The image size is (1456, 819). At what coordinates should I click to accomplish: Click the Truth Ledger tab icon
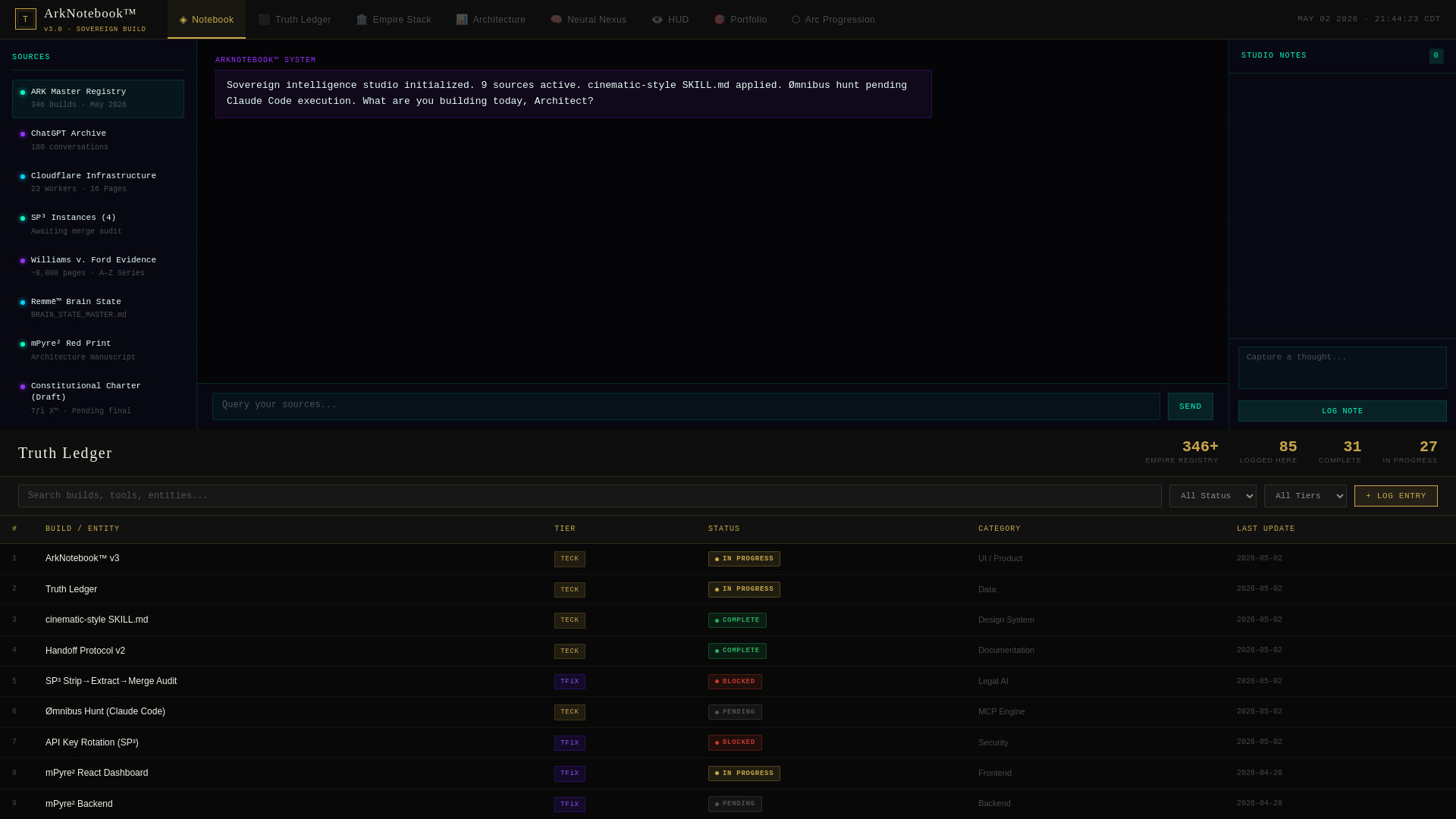264,20
